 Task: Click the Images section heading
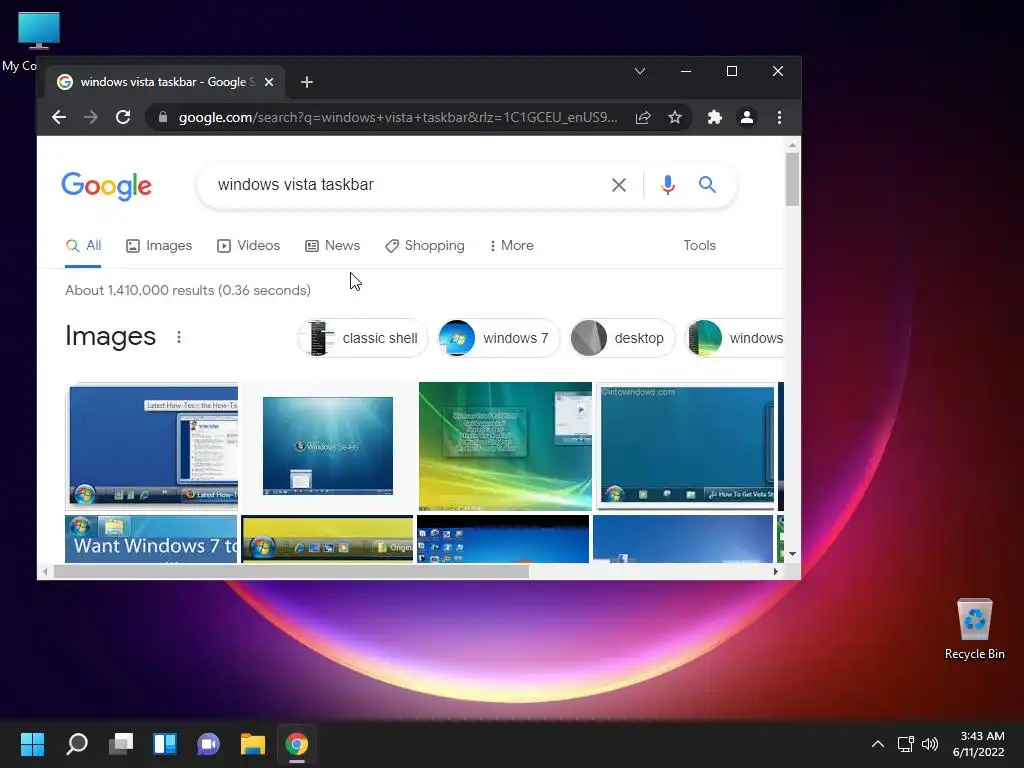pos(110,336)
